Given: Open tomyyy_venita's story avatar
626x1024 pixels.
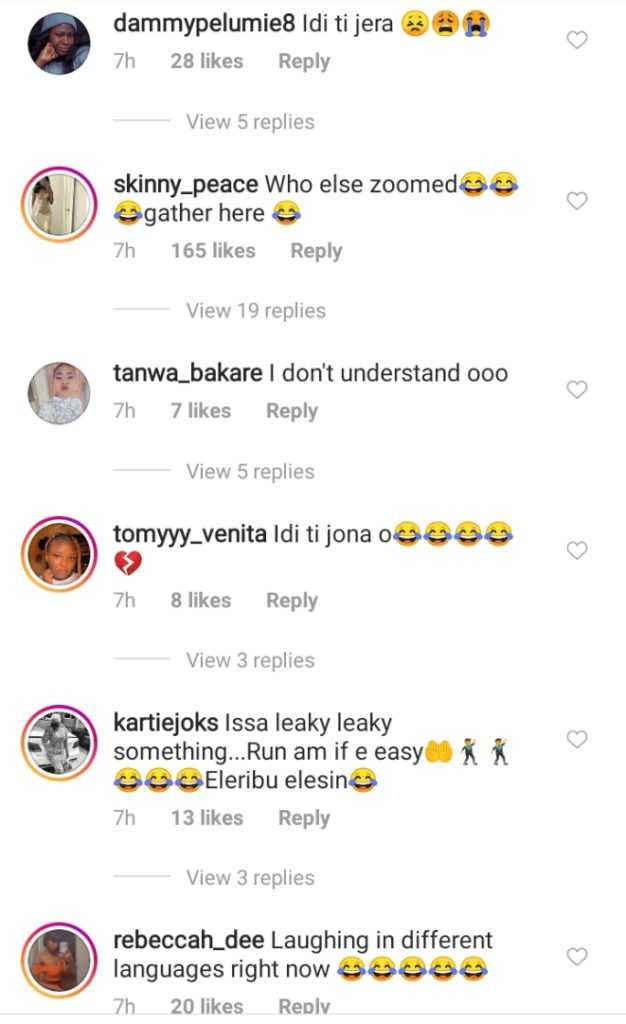Looking at the screenshot, I should [59, 553].
